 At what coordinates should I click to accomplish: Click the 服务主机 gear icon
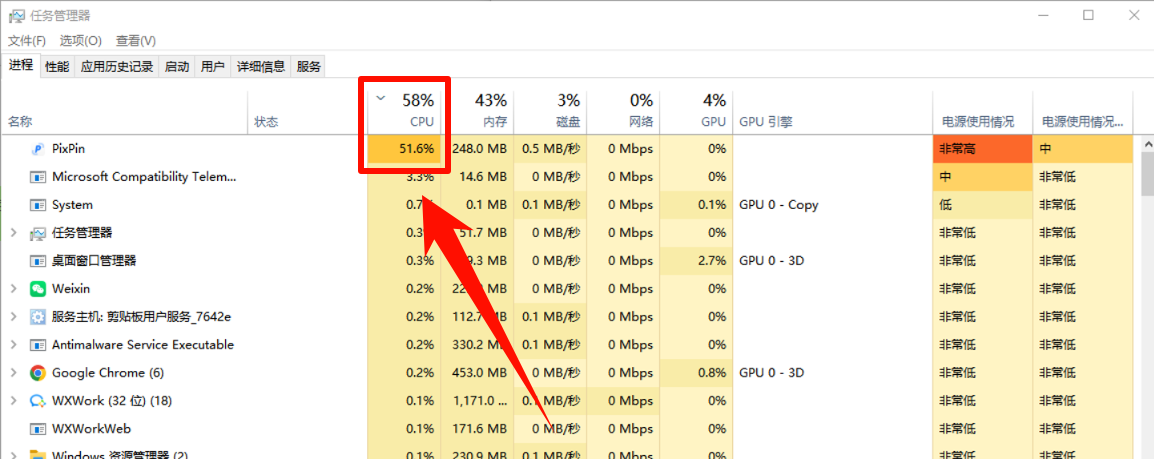click(x=37, y=317)
